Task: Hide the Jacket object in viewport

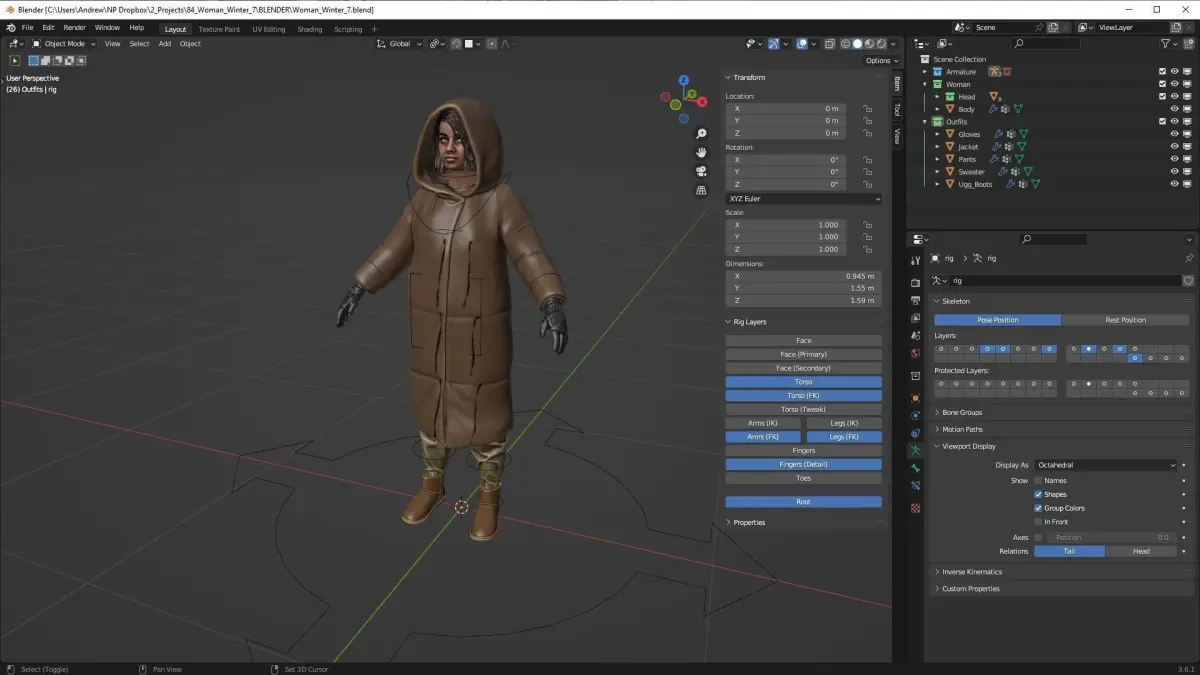Action: [x=1175, y=147]
